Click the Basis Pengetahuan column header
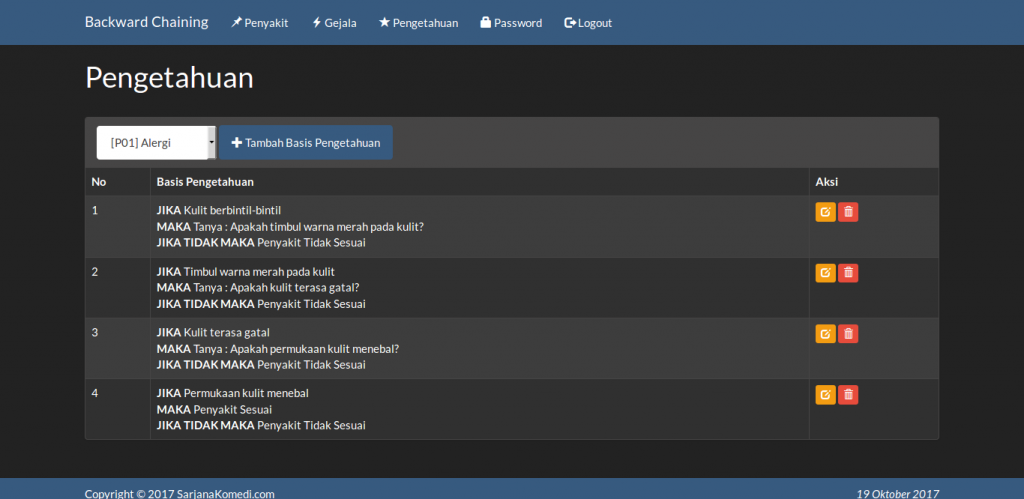1024x499 pixels. pyautogui.click(x=205, y=182)
